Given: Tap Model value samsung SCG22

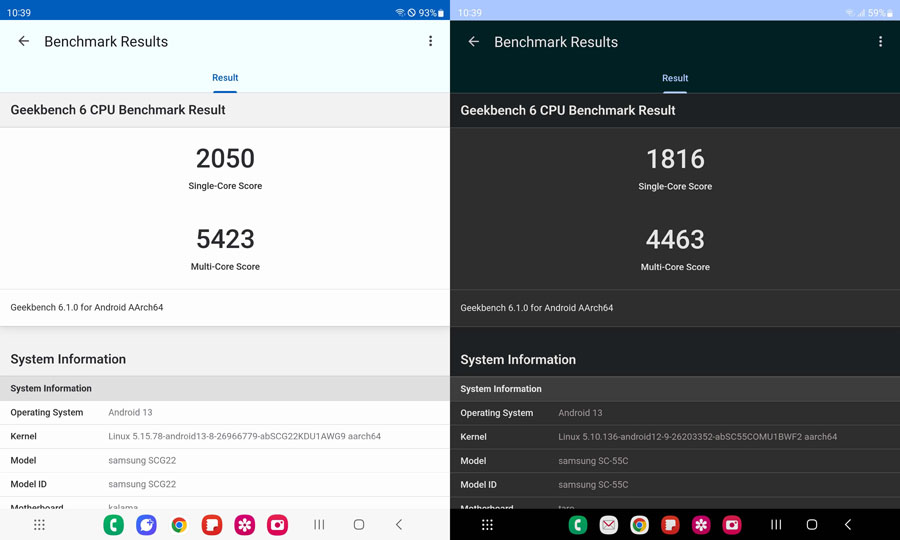Looking at the screenshot, I should (142, 460).
